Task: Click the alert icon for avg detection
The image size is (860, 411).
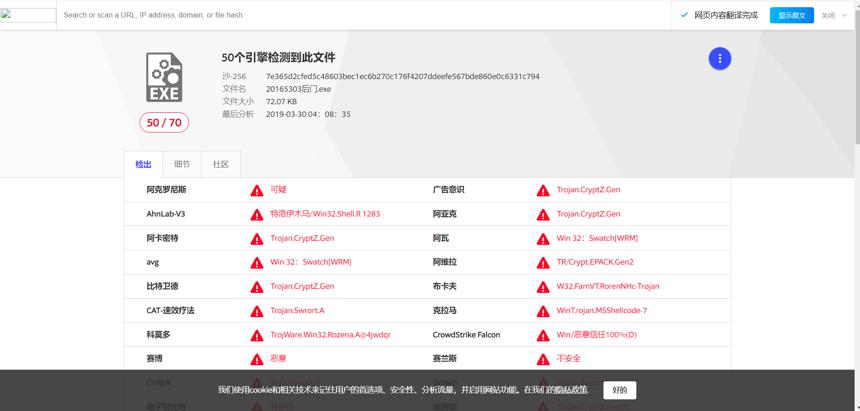Action: pyautogui.click(x=257, y=262)
